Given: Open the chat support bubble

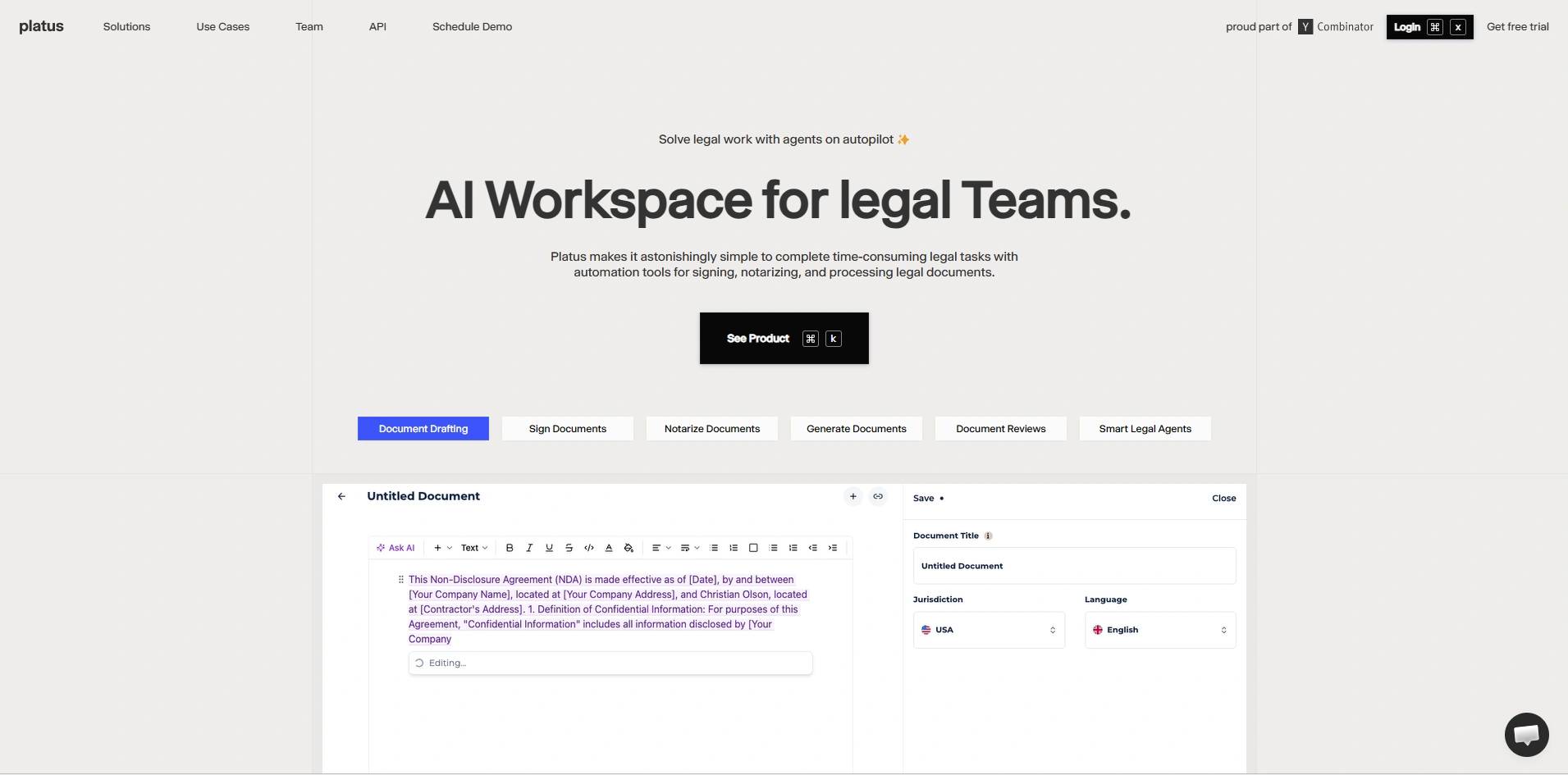Looking at the screenshot, I should 1526,734.
